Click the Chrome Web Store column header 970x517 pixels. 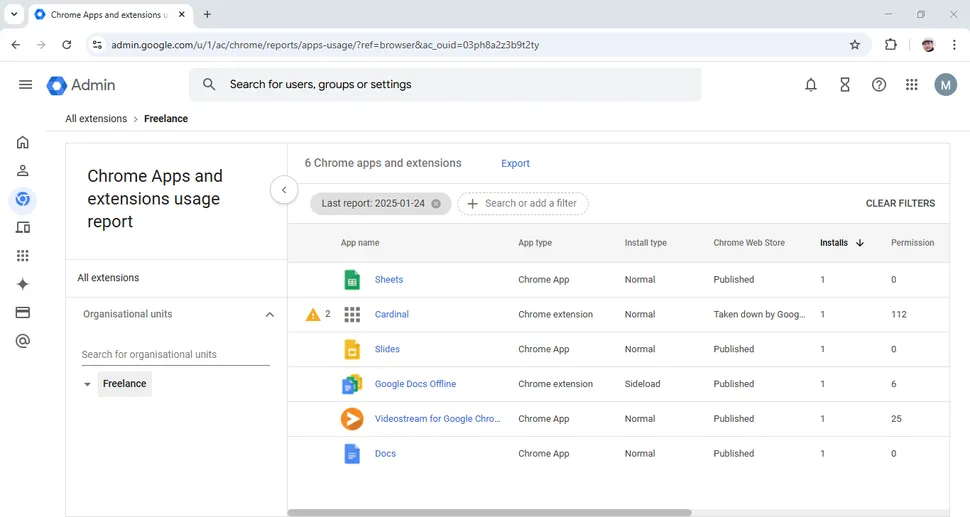pos(749,242)
